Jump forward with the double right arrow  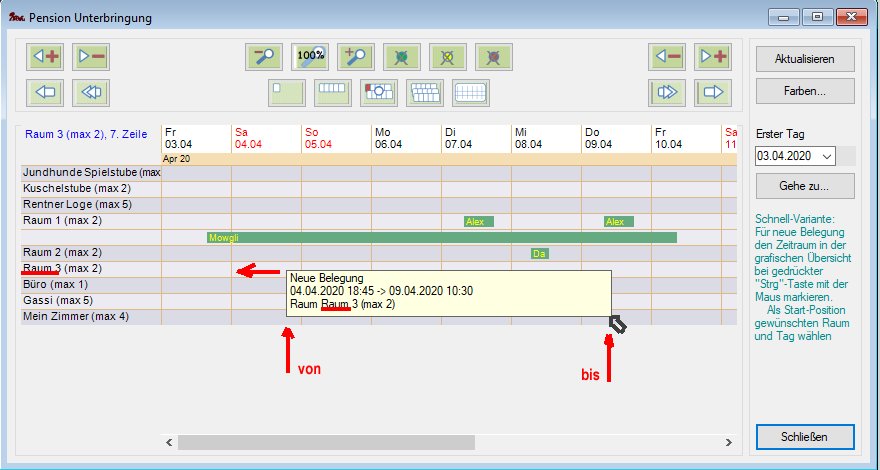coord(668,93)
